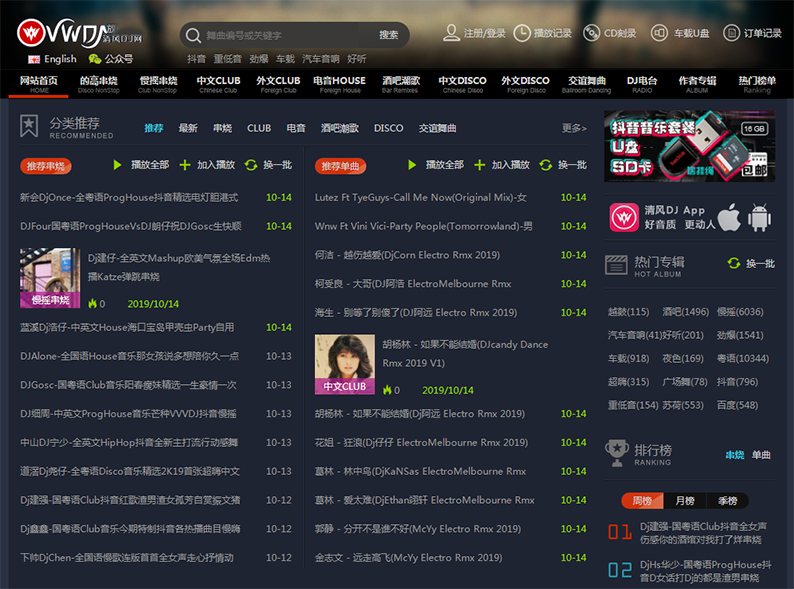794x589 pixels.
Task: Select the DISCO category tab
Action: coord(388,128)
